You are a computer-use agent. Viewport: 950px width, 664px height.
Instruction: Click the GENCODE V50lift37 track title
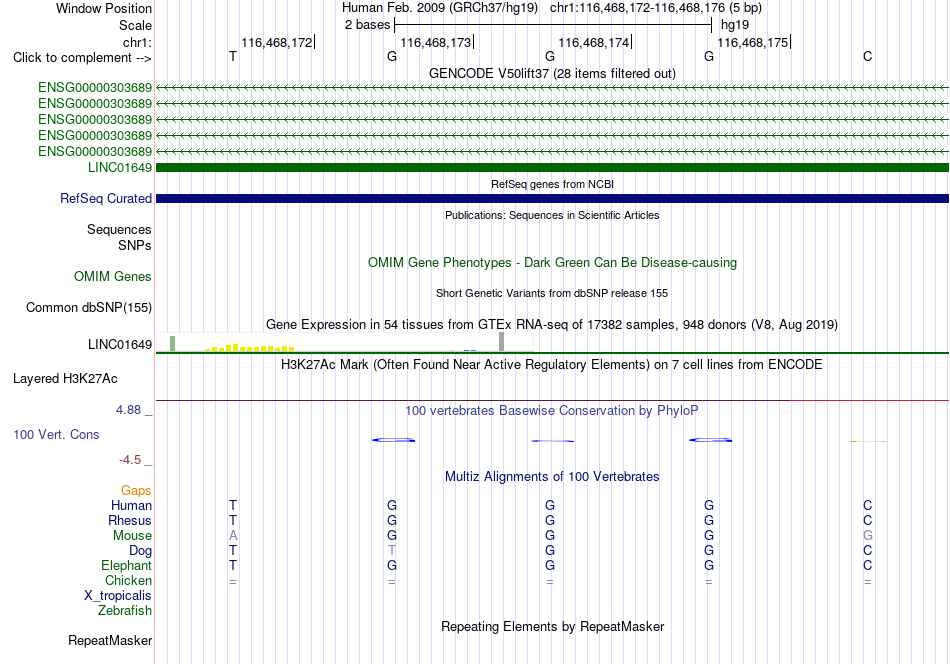[552, 73]
